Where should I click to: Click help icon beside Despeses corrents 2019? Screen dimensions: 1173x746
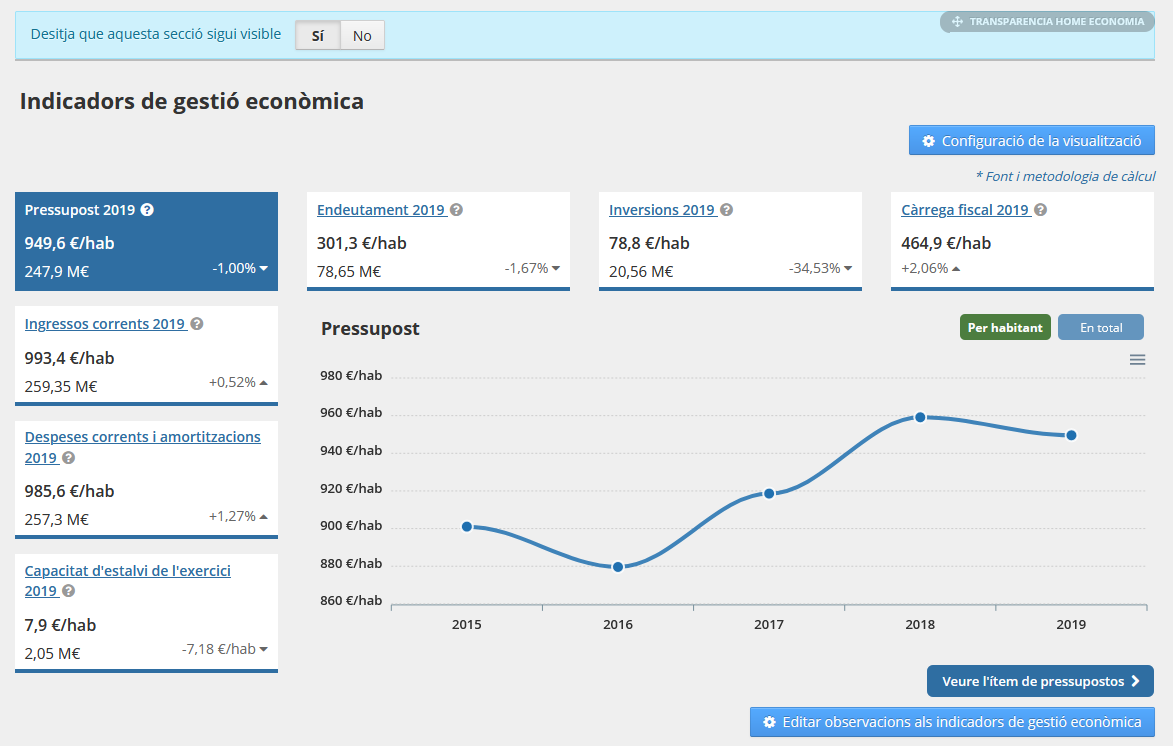pyautogui.click(x=69, y=457)
